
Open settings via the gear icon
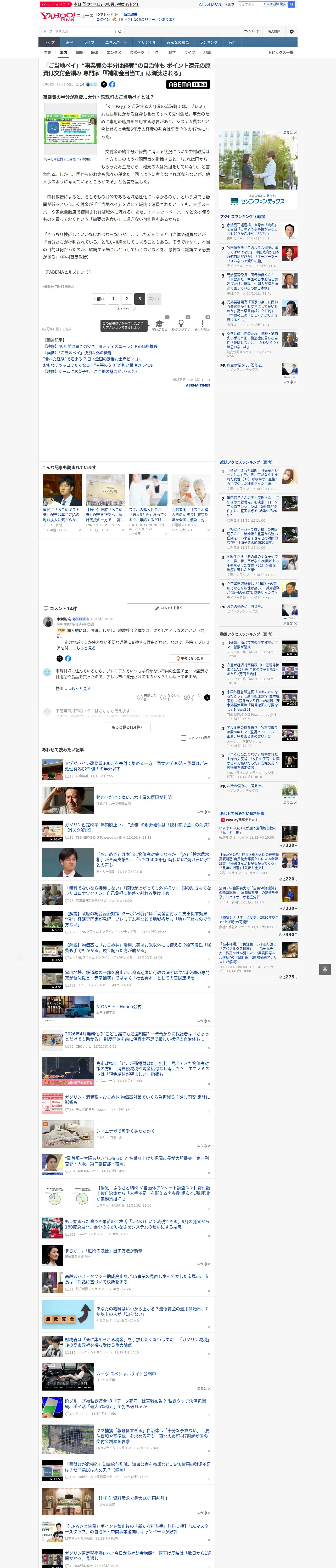tap(292, 32)
